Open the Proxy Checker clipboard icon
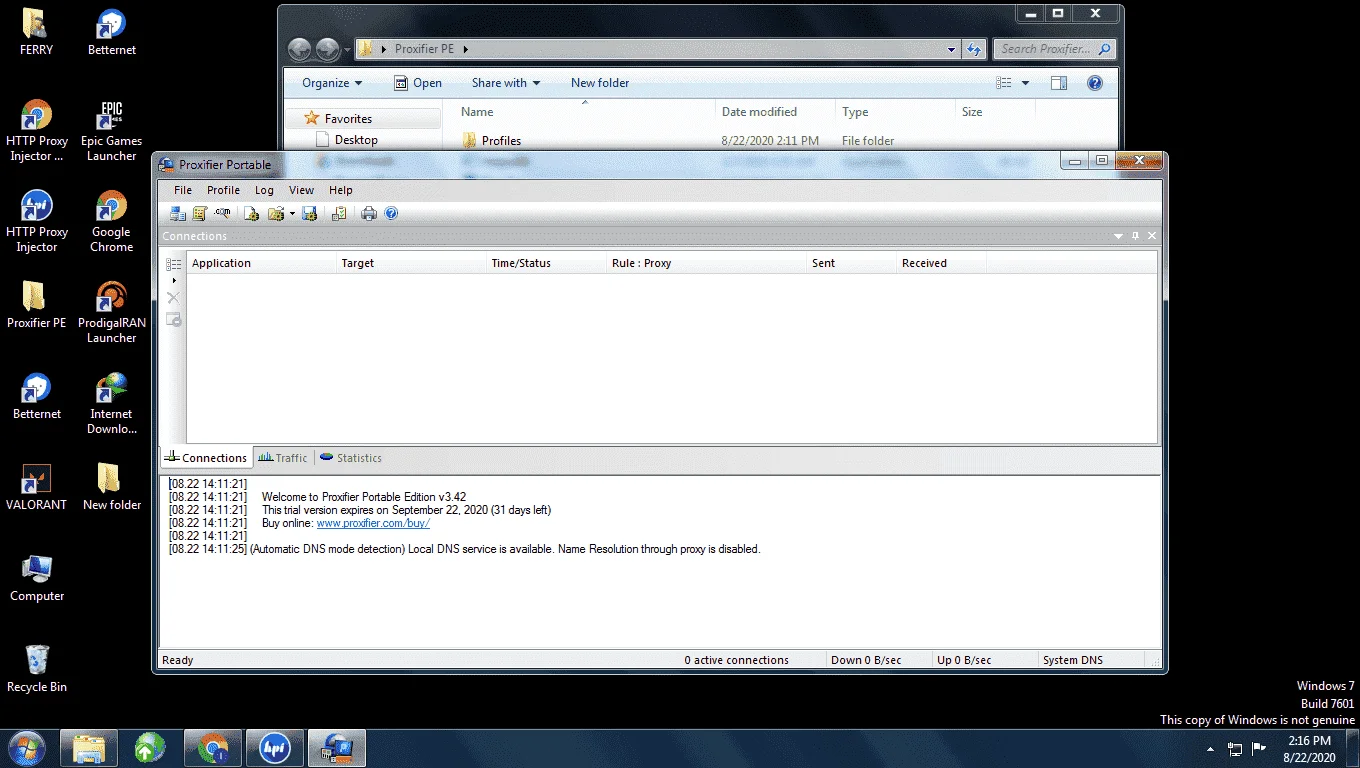The width and height of the screenshot is (1360, 768). click(340, 213)
